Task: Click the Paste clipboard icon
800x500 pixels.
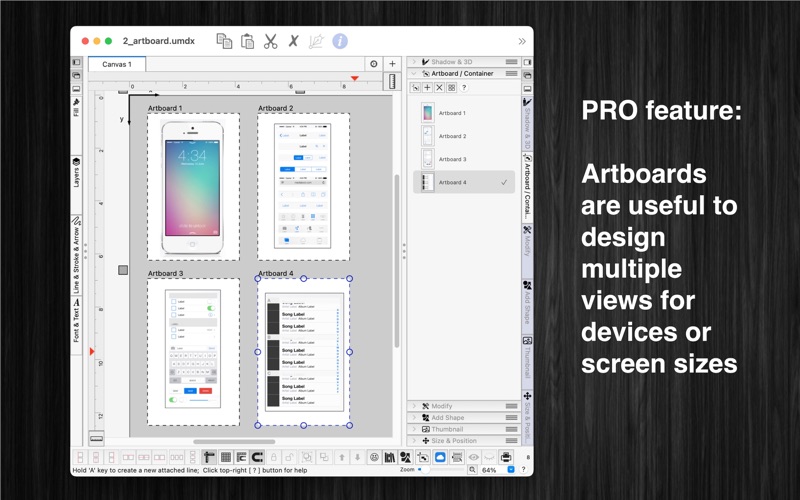Action: [247, 41]
